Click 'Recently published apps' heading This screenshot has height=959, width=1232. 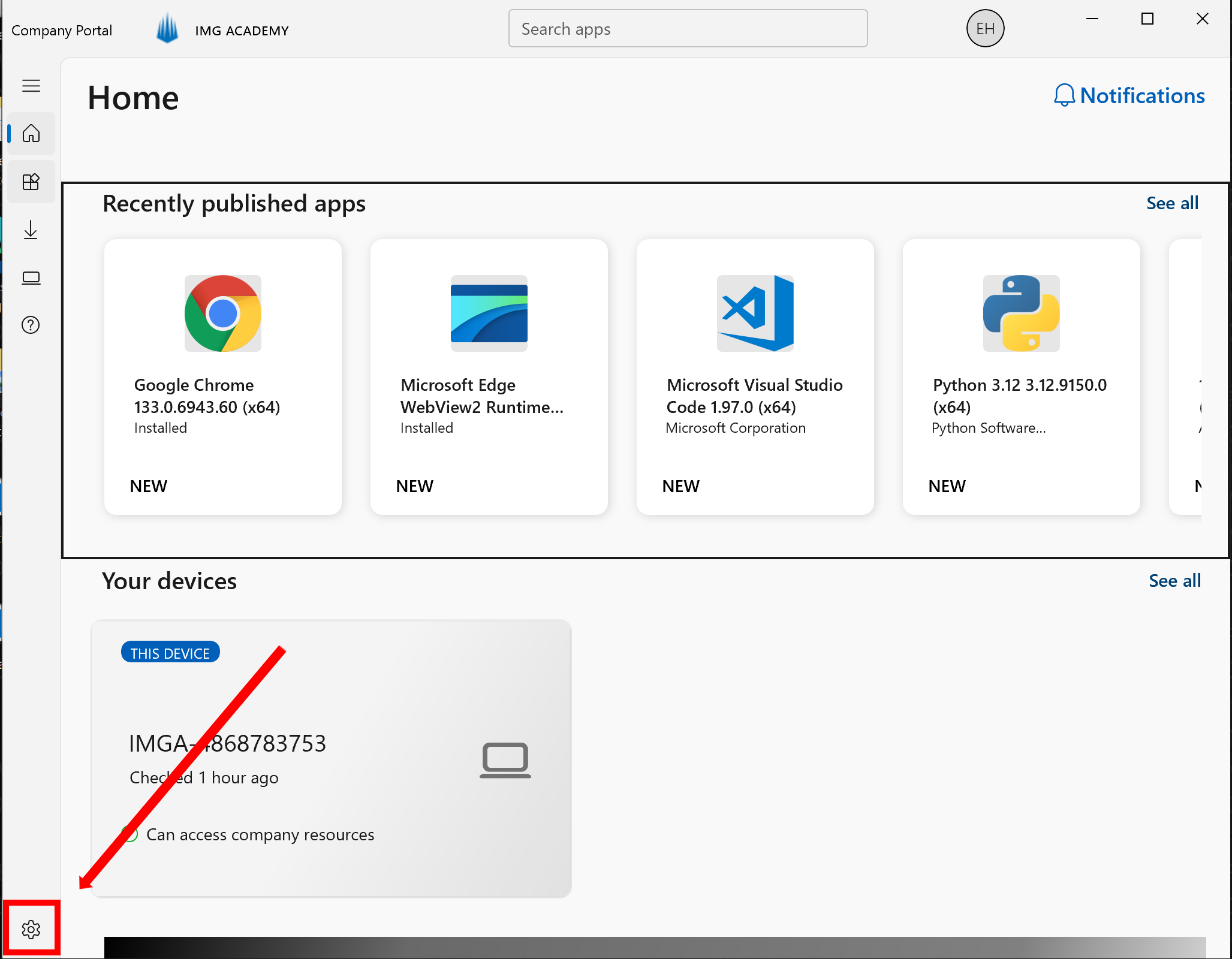tap(234, 204)
